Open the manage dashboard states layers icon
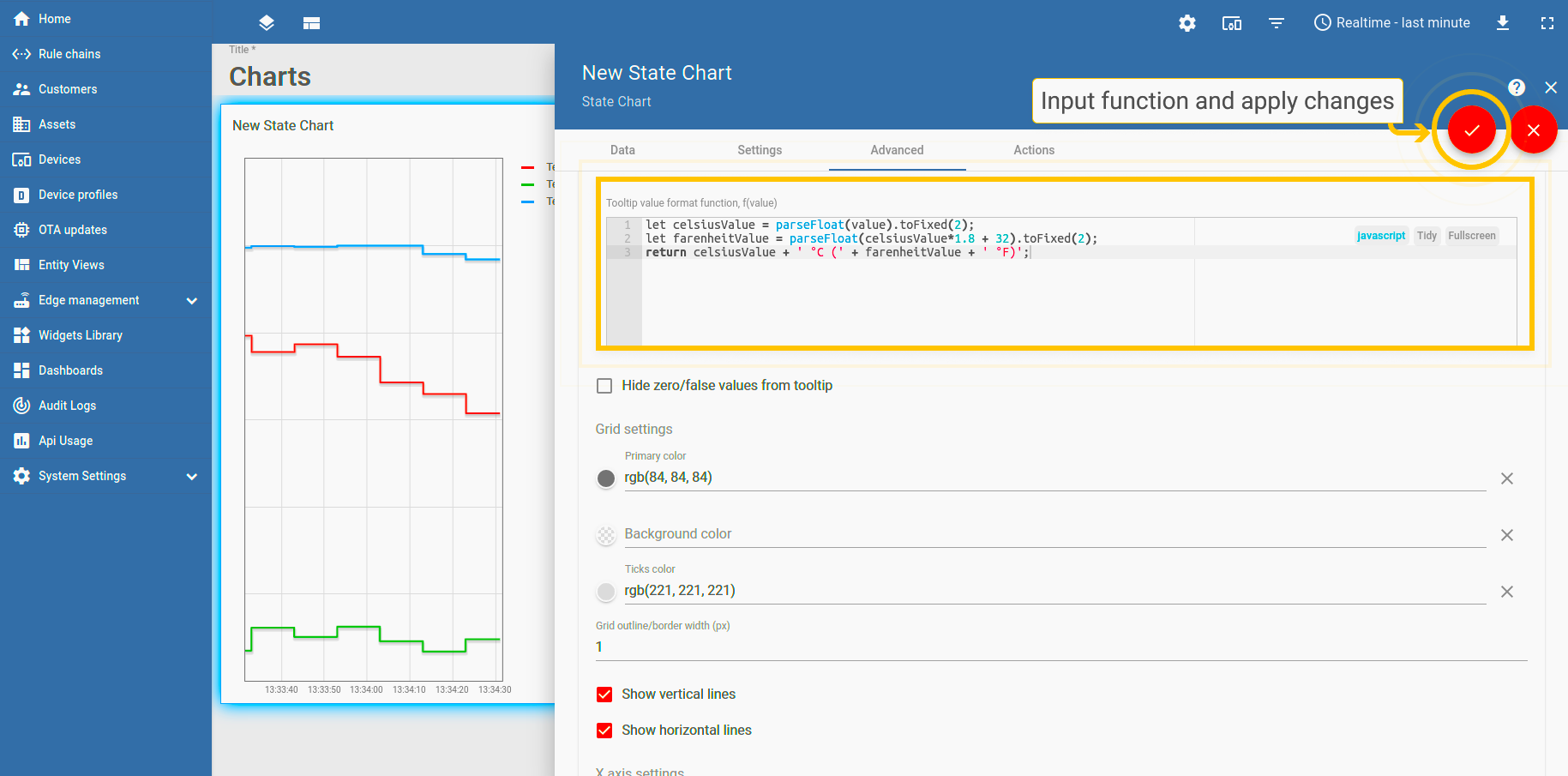The image size is (1568, 776). (267, 23)
